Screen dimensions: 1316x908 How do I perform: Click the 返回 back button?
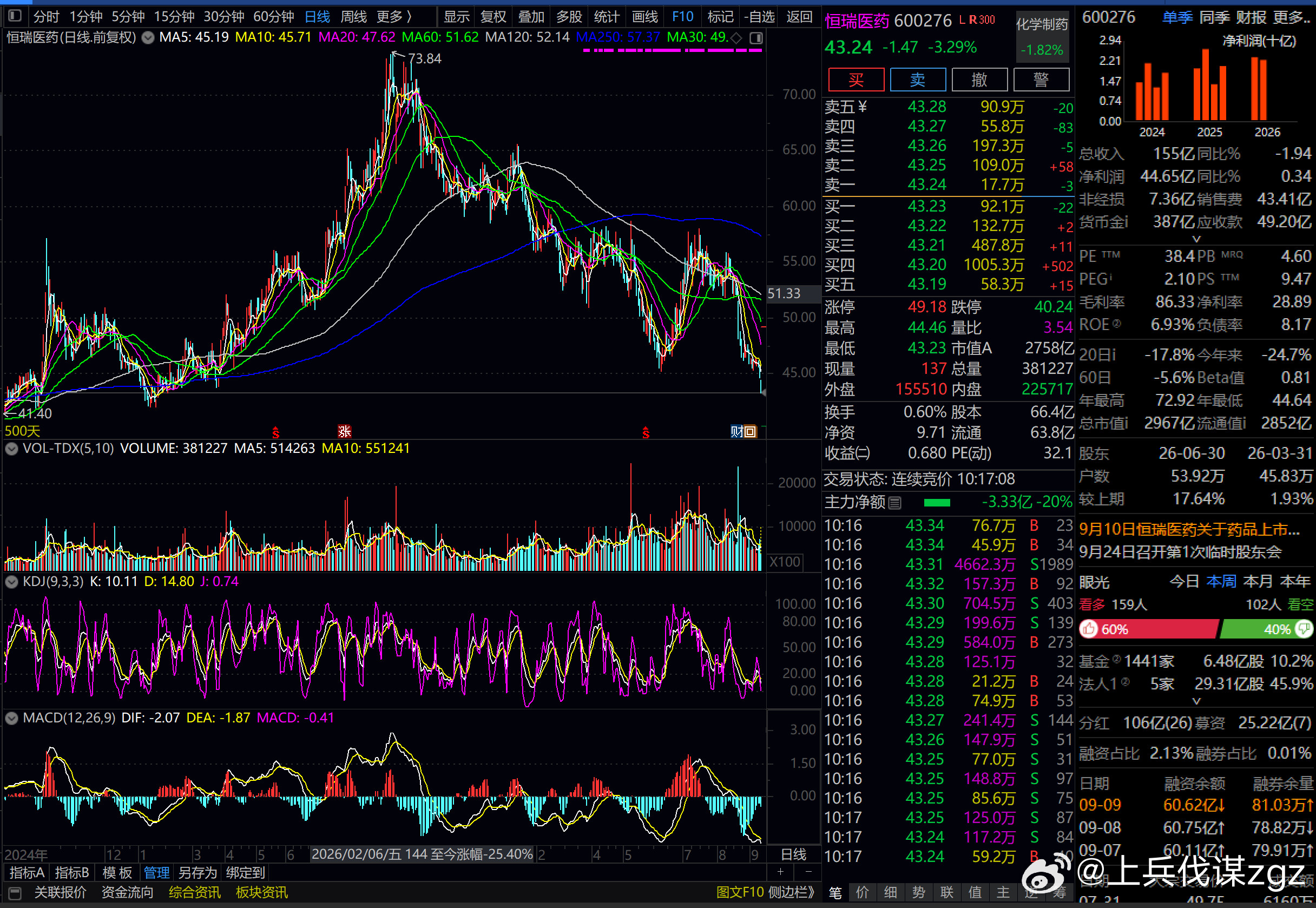click(x=799, y=17)
